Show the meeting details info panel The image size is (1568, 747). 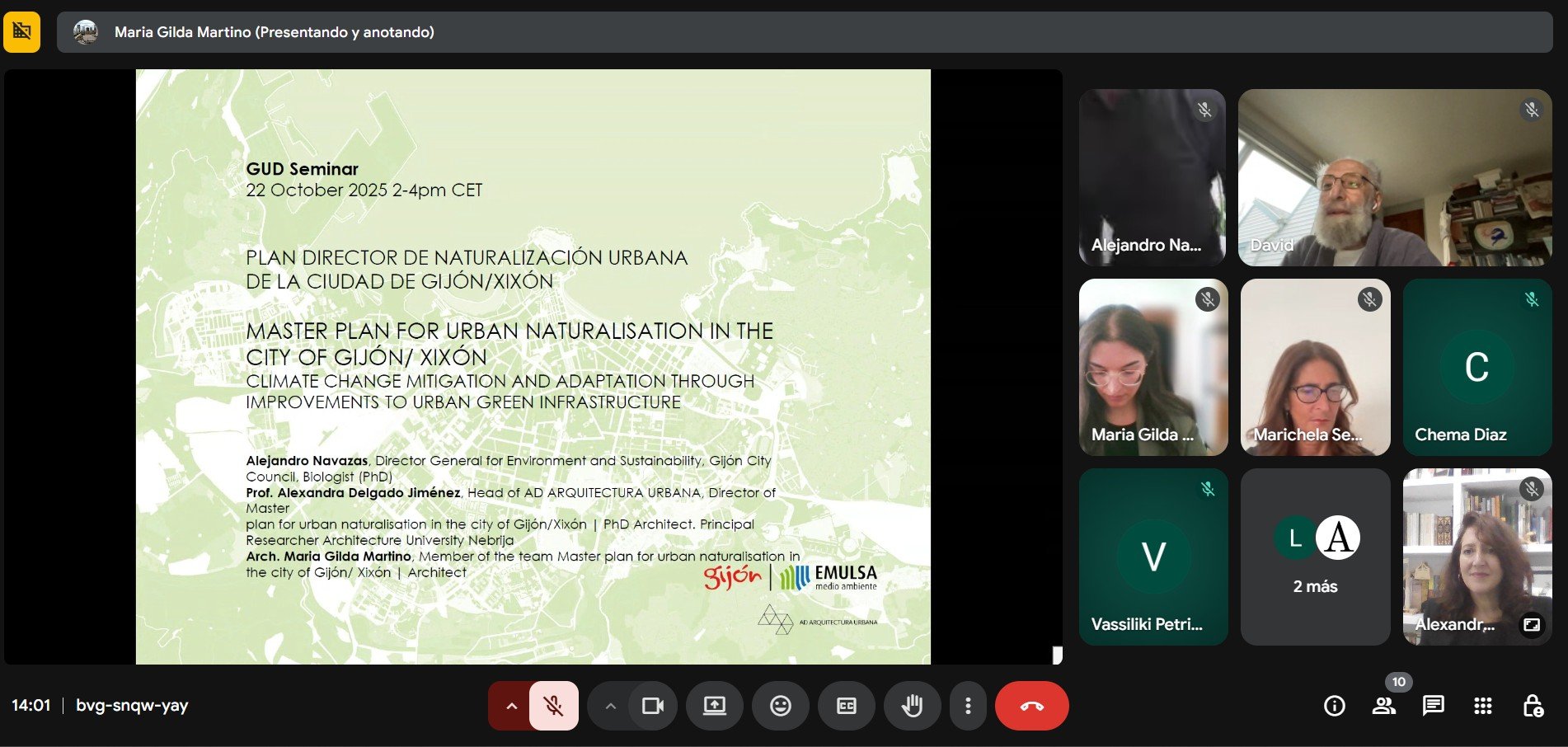coord(1334,707)
